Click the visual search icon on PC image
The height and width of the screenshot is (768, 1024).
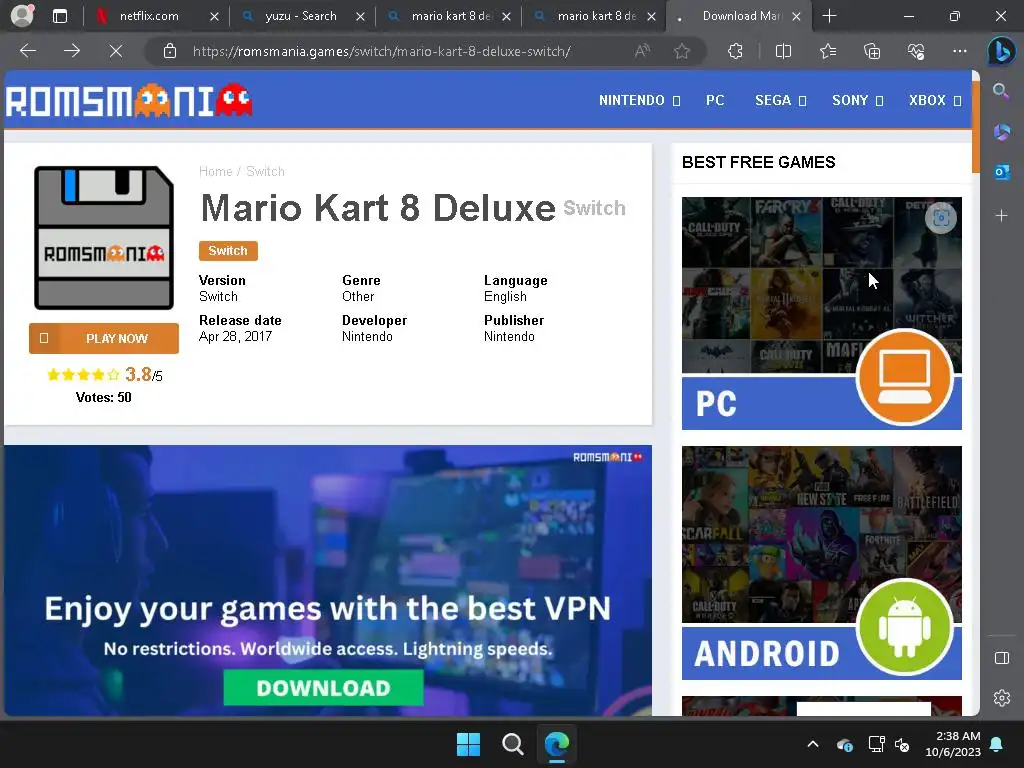[x=941, y=218]
